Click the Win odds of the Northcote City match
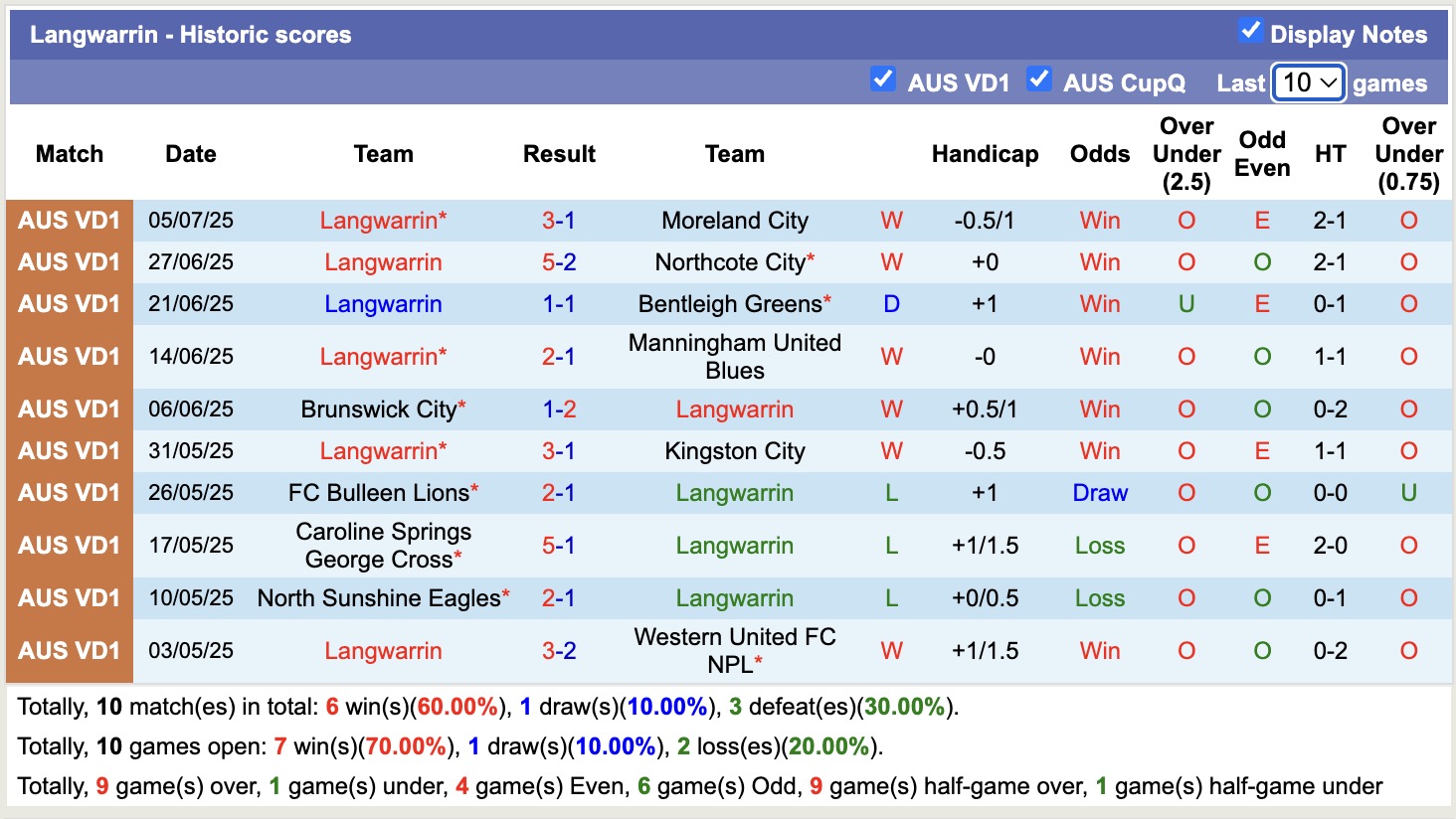Image resolution: width=1456 pixels, height=819 pixels. [1099, 262]
